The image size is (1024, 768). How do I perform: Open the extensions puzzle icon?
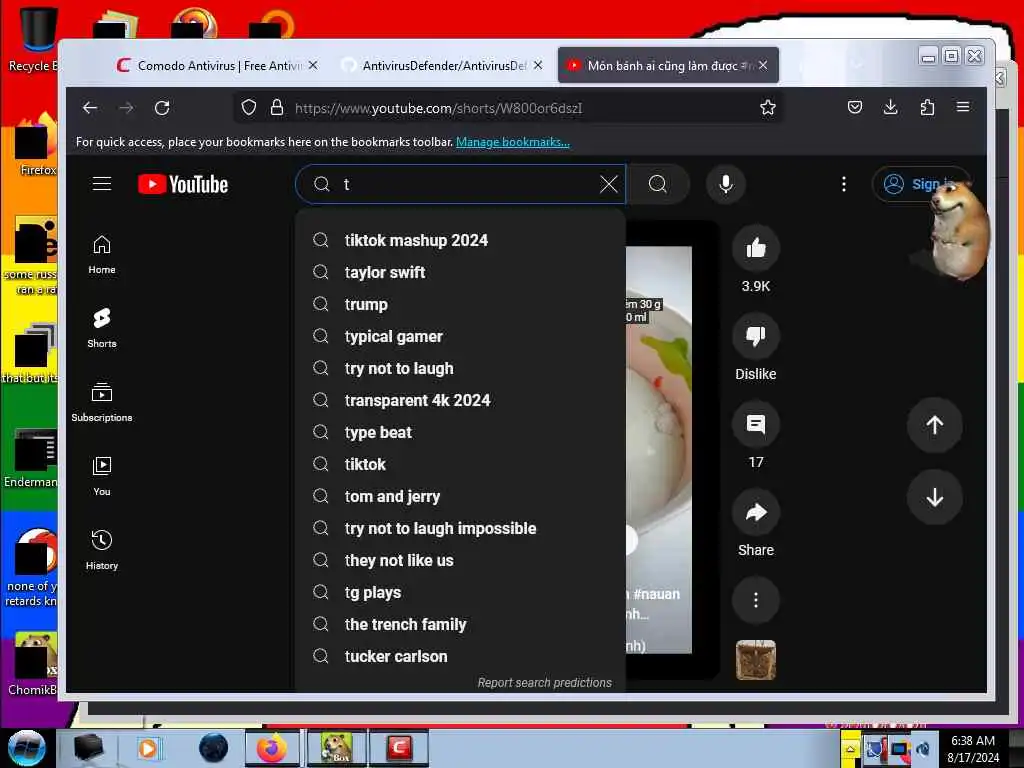927,108
